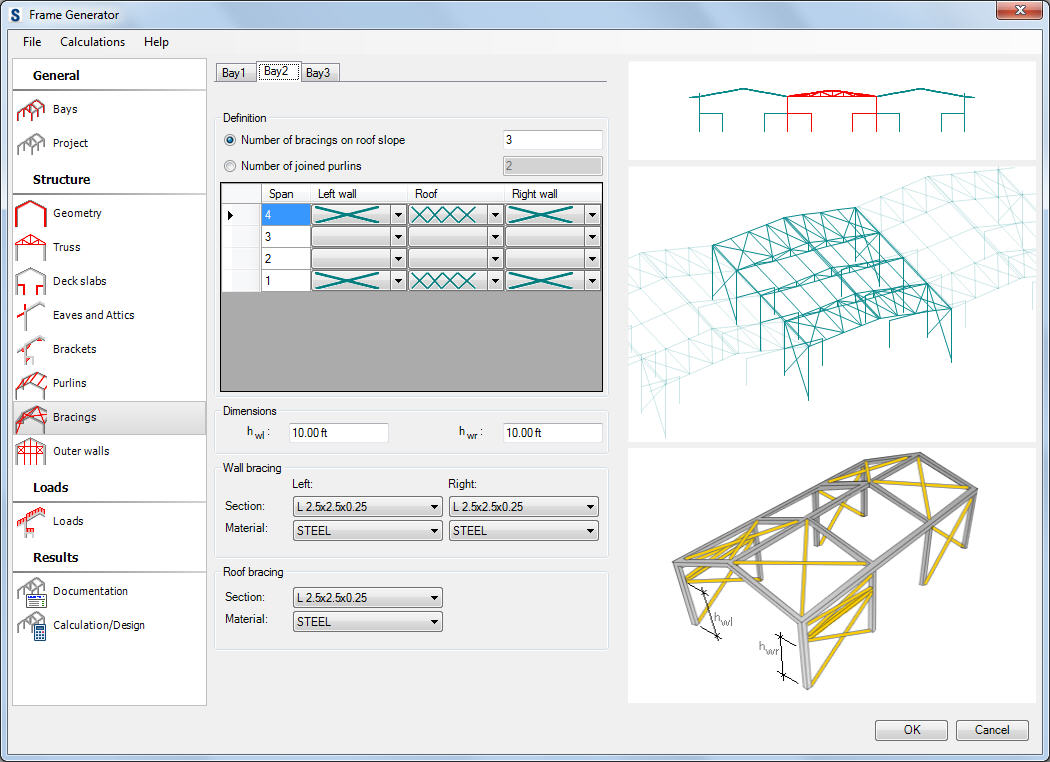Select row indicator arrow for span 4
This screenshot has height=762, width=1050.
[x=230, y=215]
